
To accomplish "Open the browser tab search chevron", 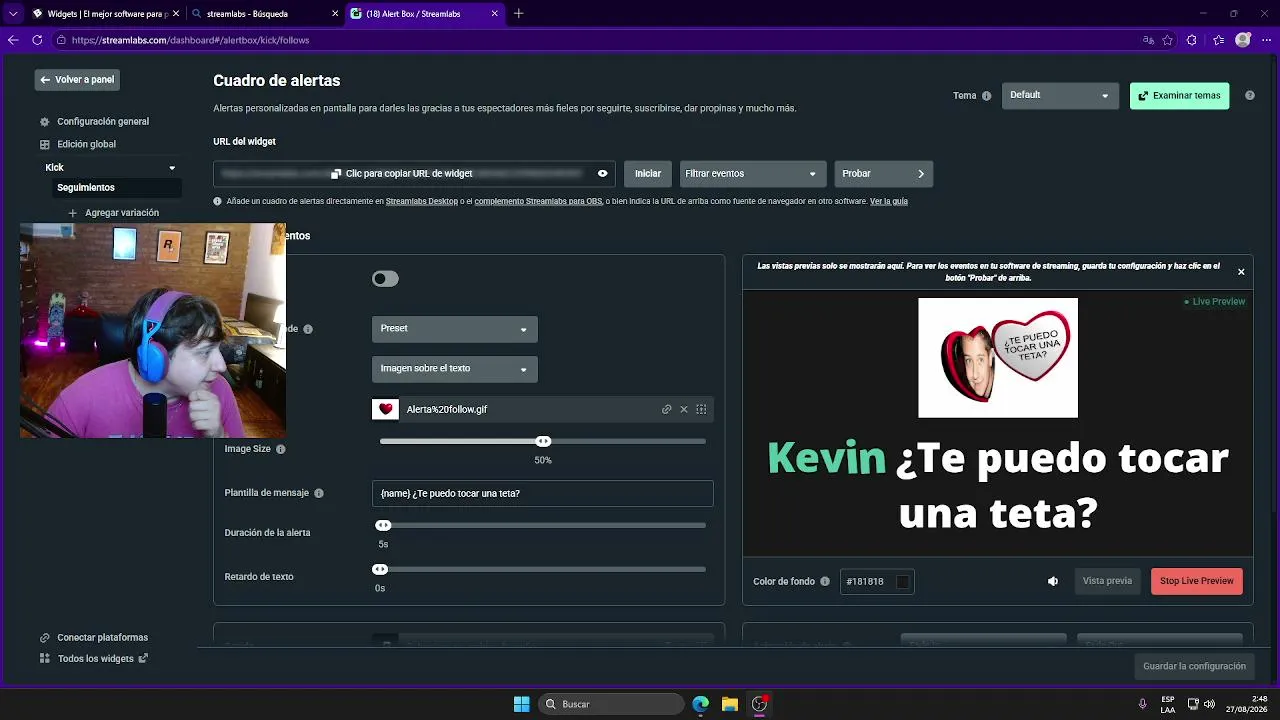I will (x=13, y=14).
